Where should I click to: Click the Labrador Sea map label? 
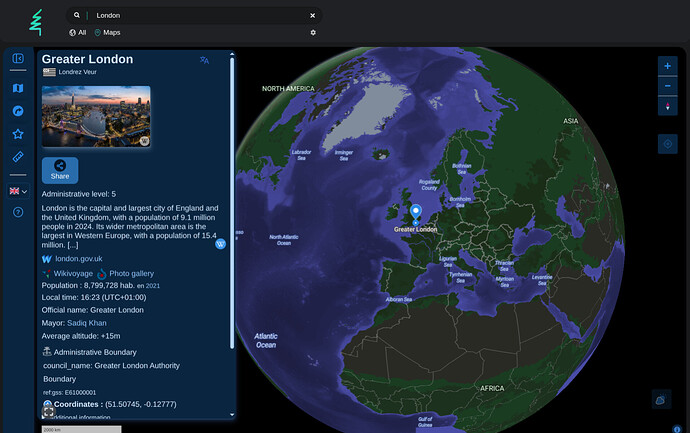point(301,155)
